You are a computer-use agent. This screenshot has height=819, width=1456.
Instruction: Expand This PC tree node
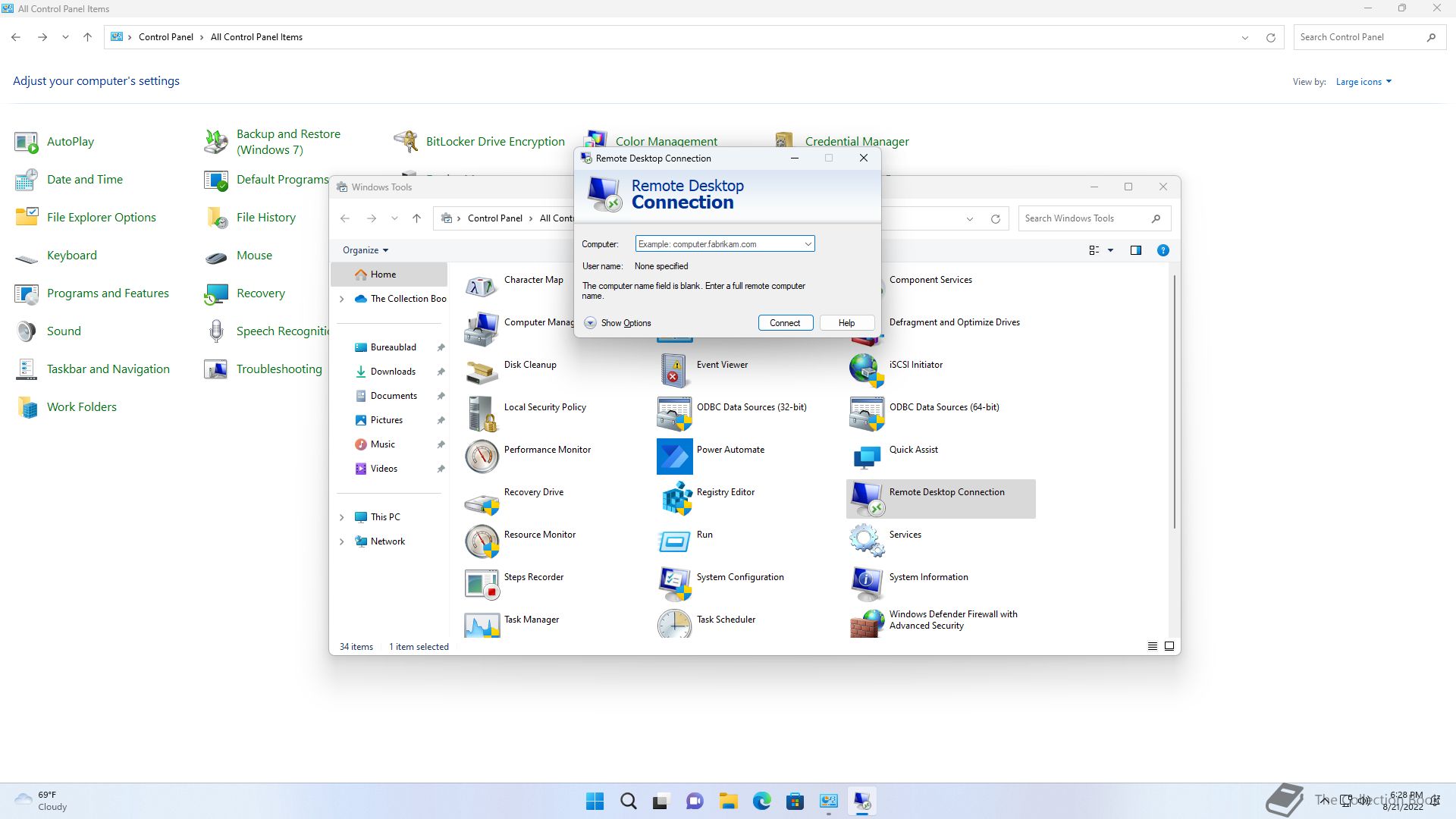click(x=341, y=517)
